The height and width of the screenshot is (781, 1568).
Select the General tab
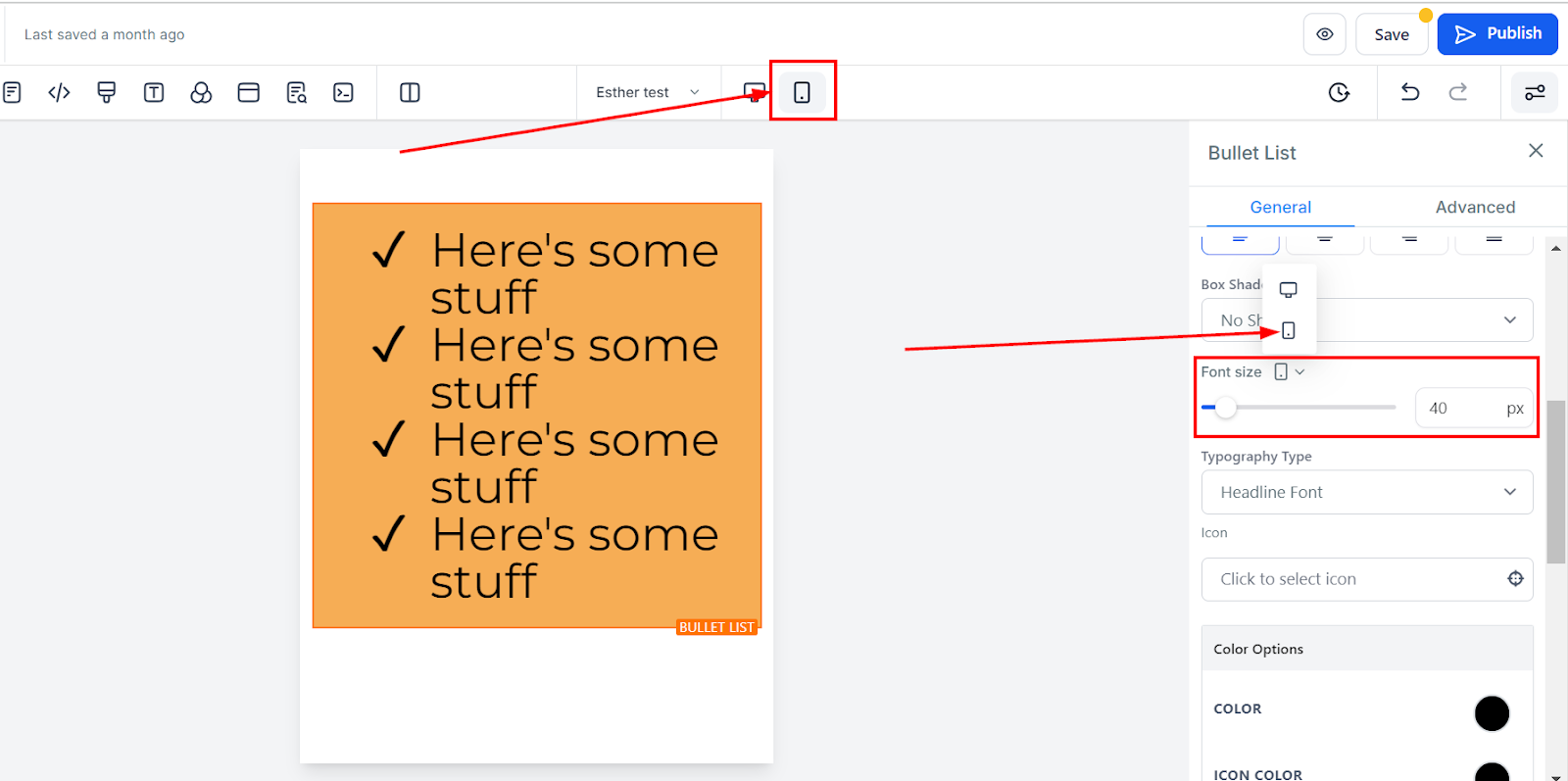coord(1280,207)
